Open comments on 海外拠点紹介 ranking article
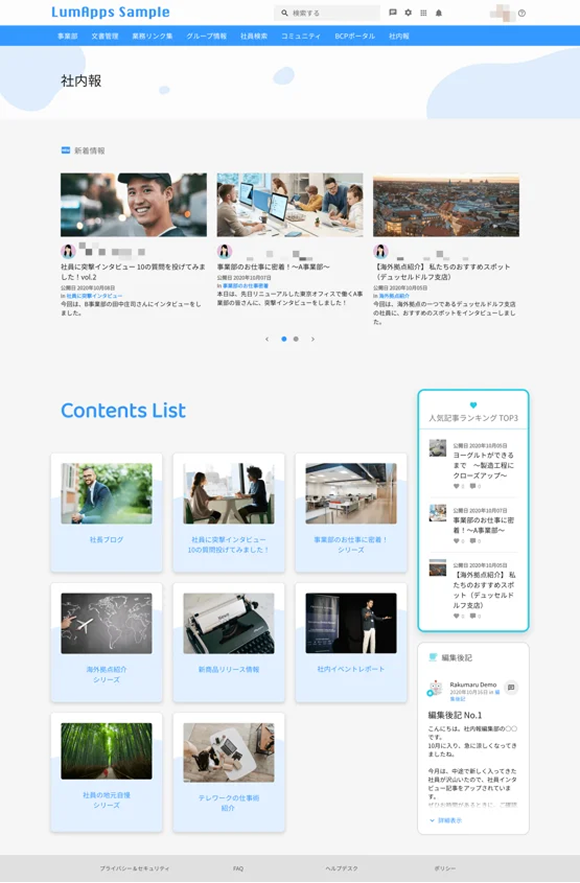This screenshot has height=883, width=580. point(472,616)
